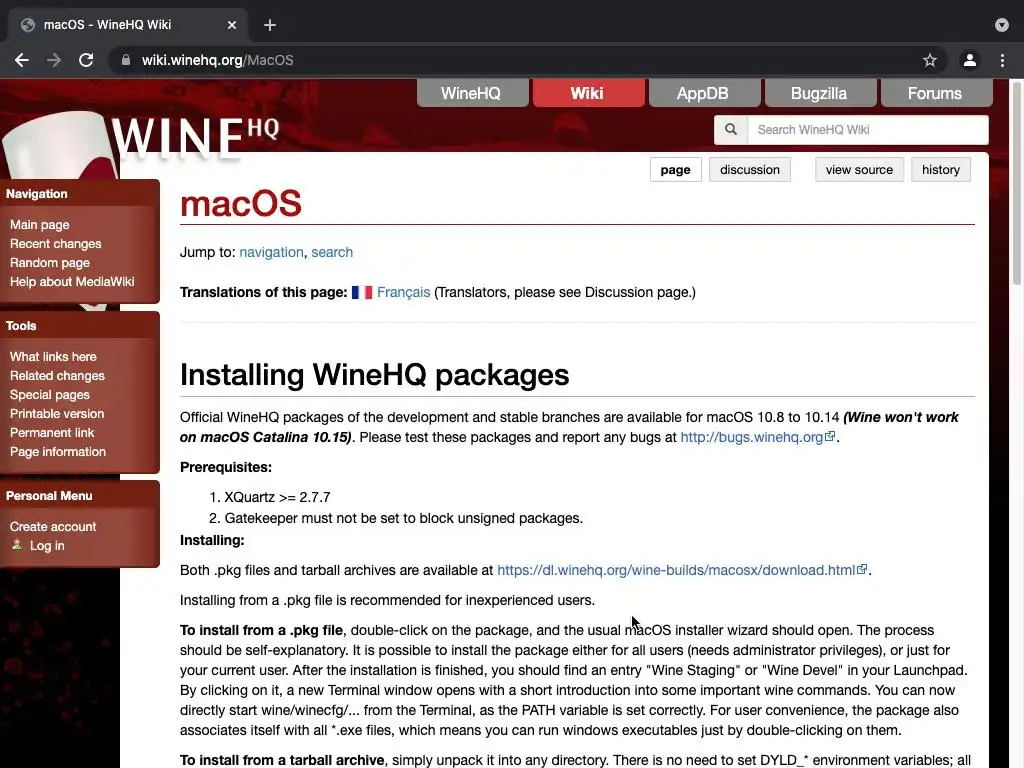Click Create account in Personal Menu
The image size is (1024, 768).
click(53, 526)
